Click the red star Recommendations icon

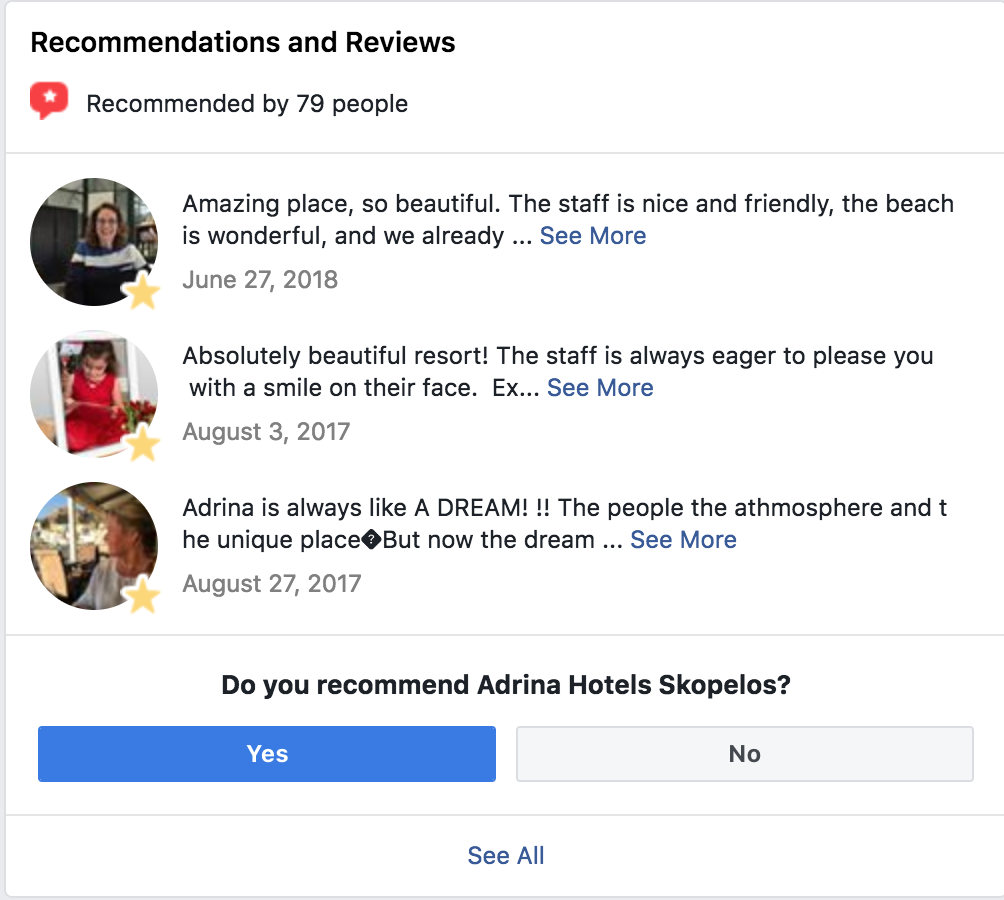49,101
